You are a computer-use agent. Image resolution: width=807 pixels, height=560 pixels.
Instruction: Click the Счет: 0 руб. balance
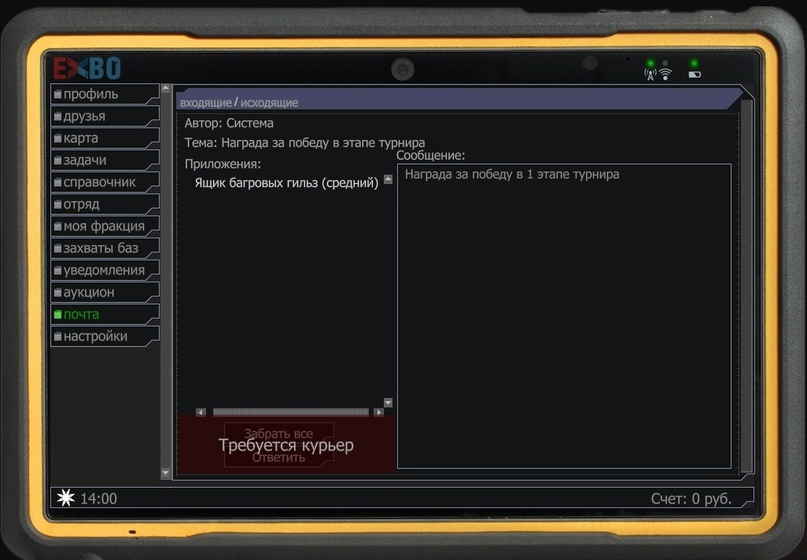691,498
